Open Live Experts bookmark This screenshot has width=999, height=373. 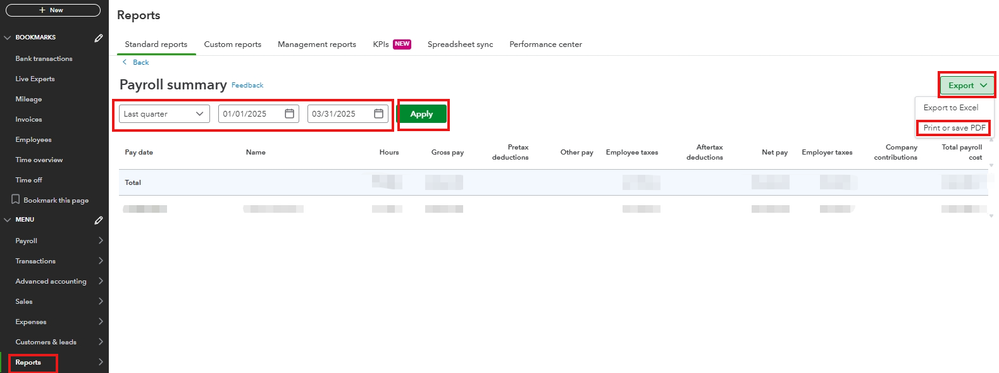tap(35, 79)
